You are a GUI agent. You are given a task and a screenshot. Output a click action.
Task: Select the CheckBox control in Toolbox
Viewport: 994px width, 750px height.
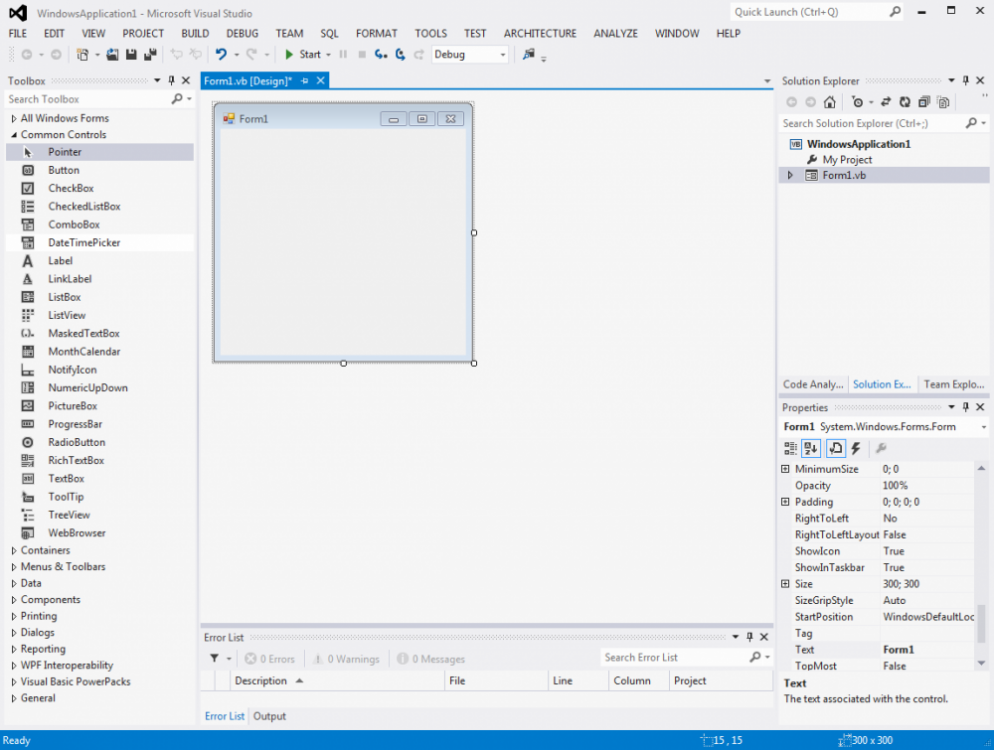click(x=70, y=188)
